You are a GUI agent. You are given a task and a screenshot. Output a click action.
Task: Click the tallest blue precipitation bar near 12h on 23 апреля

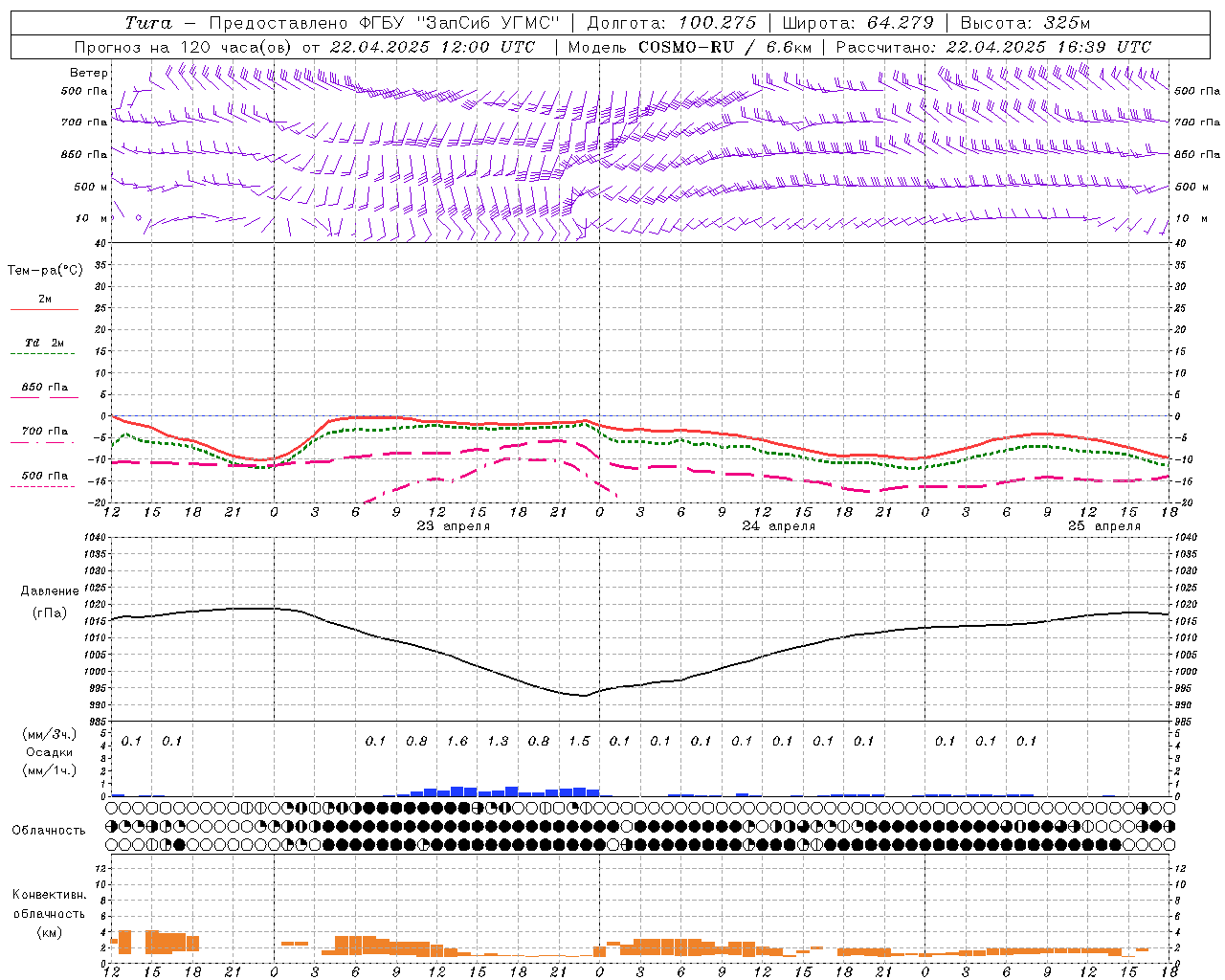pos(457,791)
